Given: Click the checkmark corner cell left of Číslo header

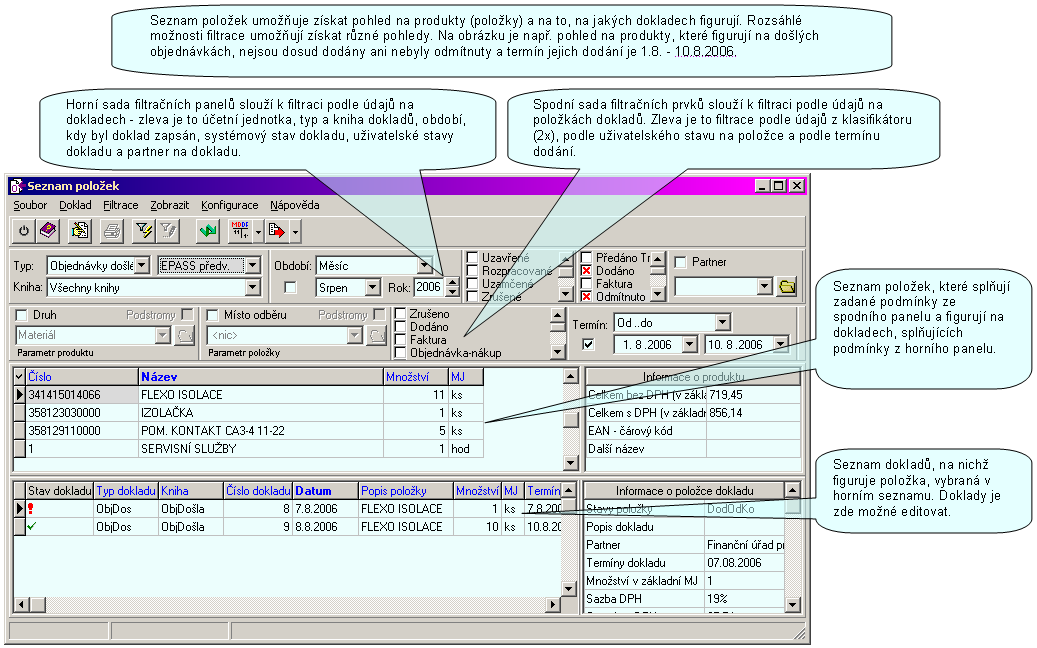Looking at the screenshot, I should [x=20, y=377].
